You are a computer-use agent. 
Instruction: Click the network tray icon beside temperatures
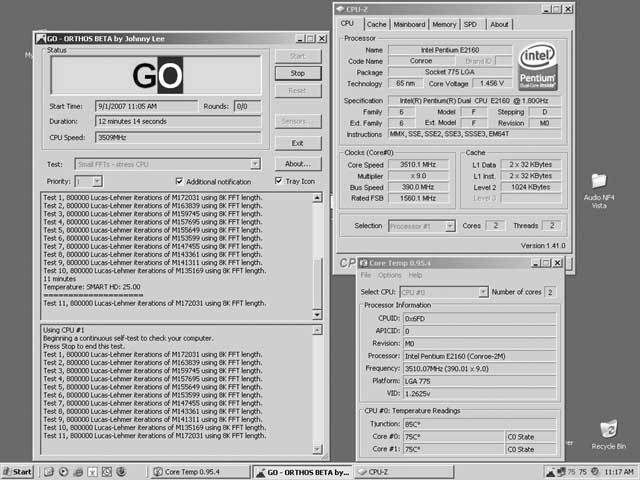point(562,472)
